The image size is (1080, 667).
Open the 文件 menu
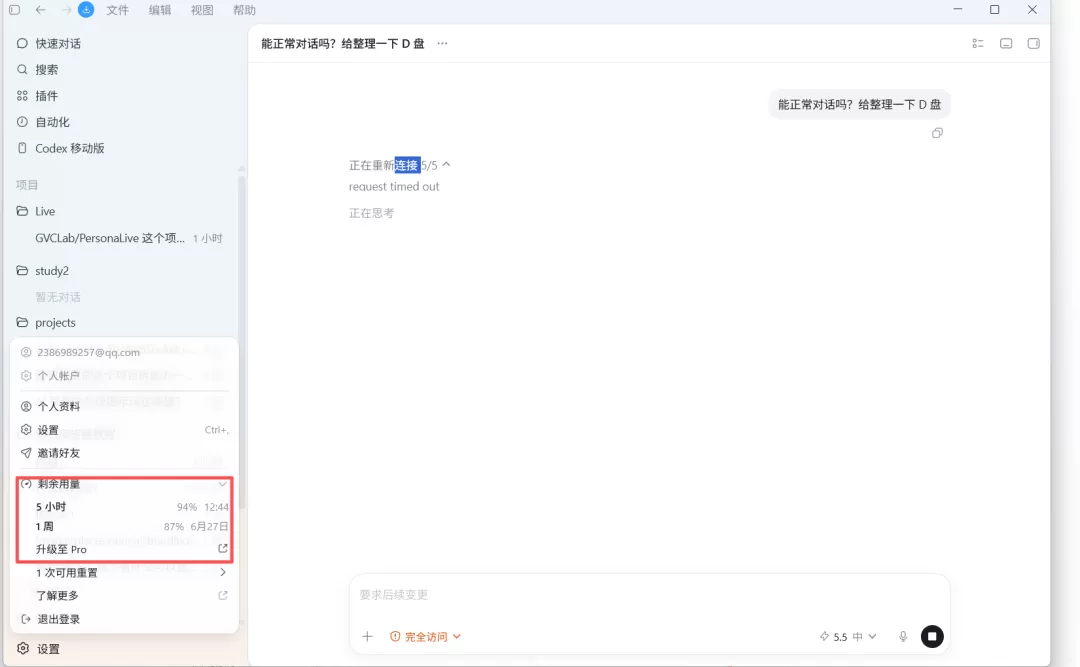[118, 10]
